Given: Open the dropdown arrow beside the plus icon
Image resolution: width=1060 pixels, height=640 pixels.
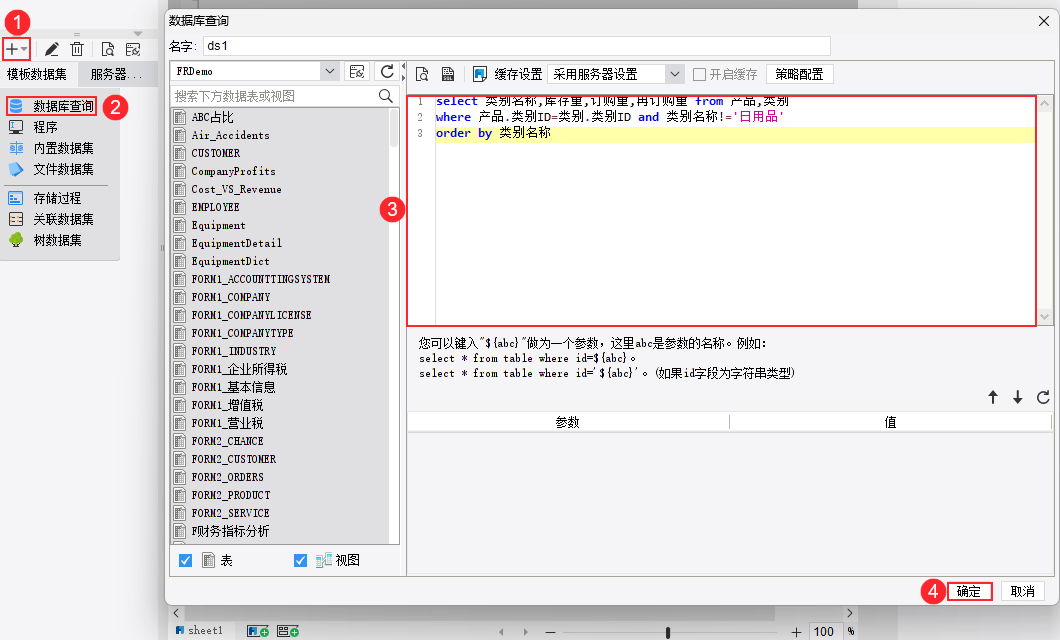Looking at the screenshot, I should (24, 49).
